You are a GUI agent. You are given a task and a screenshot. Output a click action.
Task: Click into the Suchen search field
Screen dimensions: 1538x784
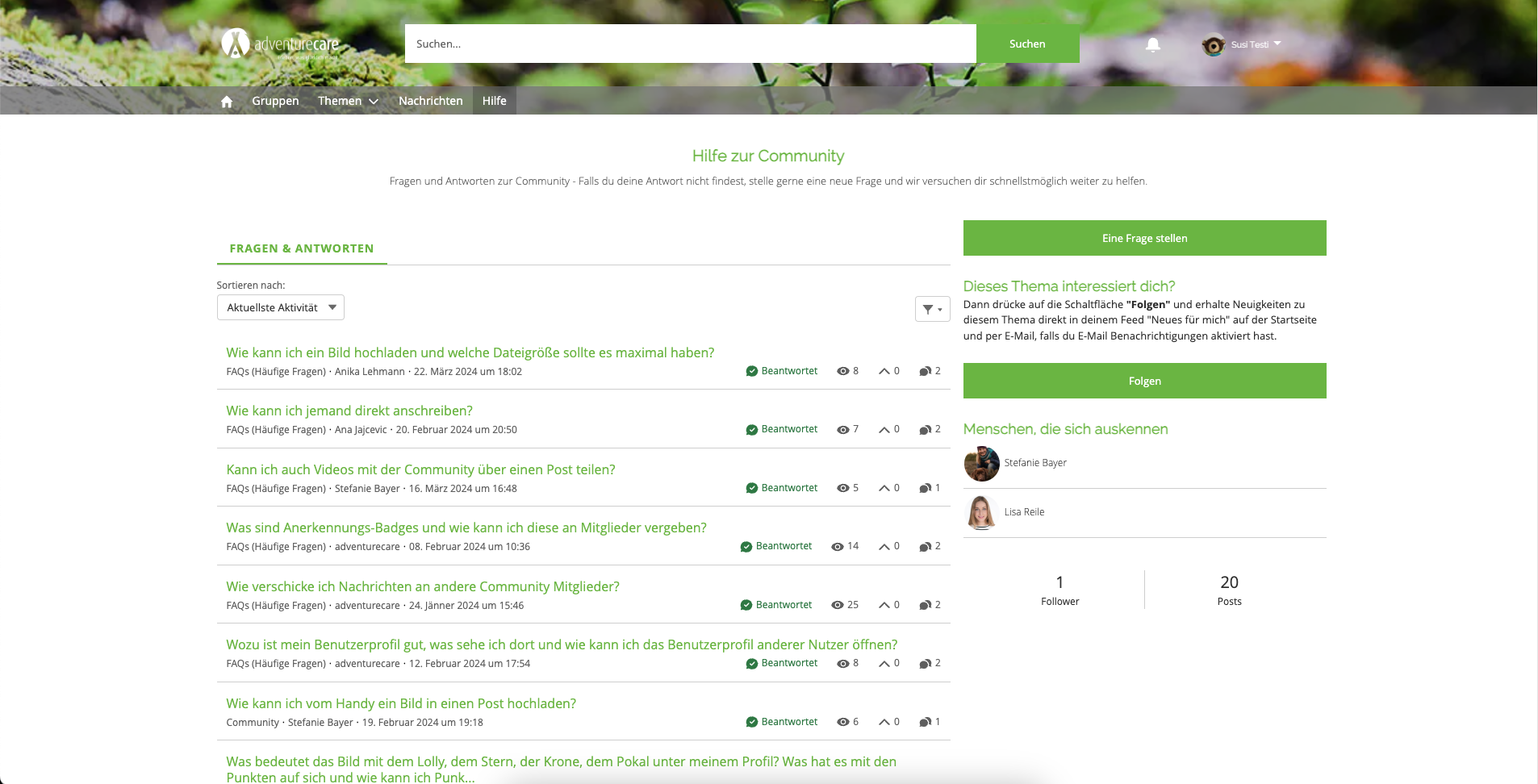(x=690, y=44)
